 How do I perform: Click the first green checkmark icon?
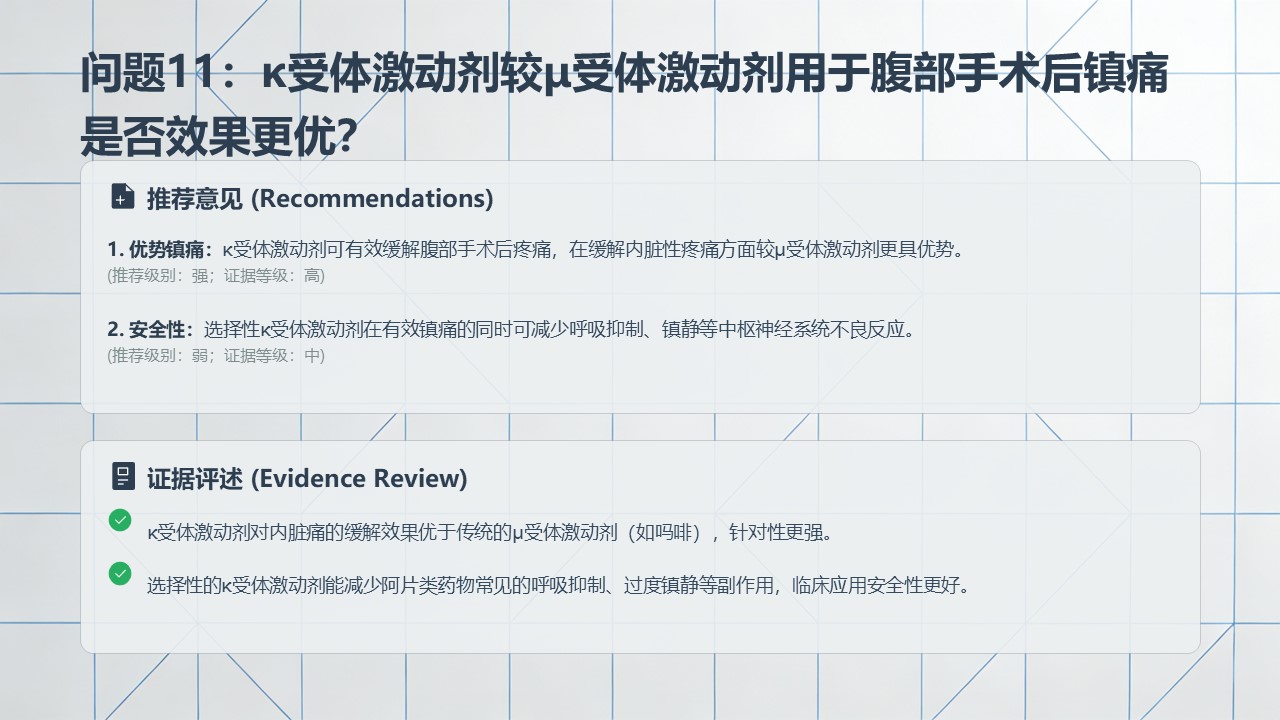pos(120,520)
